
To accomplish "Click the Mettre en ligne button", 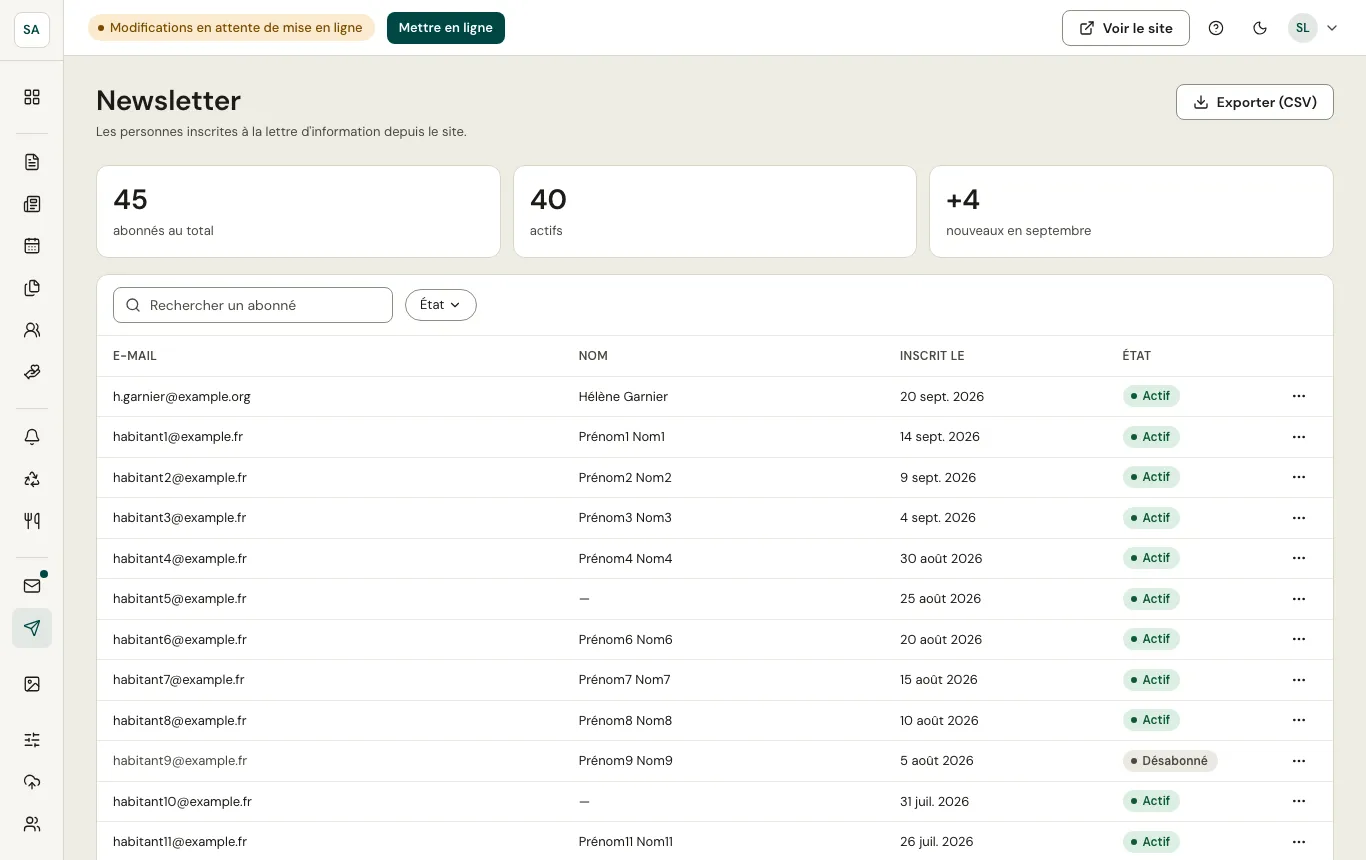I will coord(446,28).
